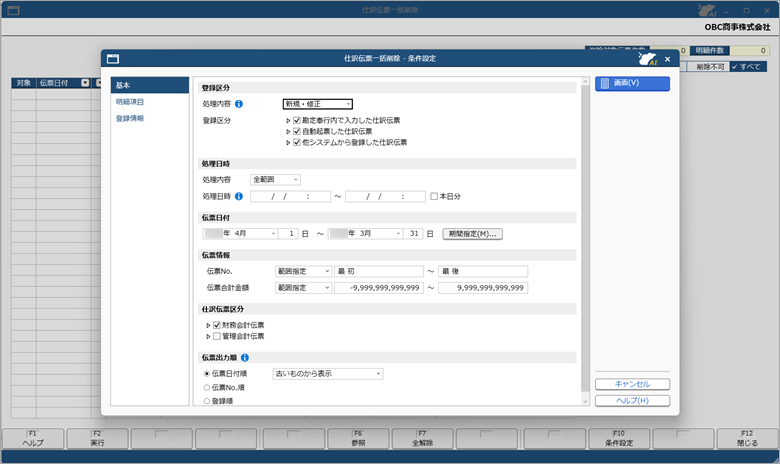
Task: Expand 自動起票した仕訳伝票 tree arrow
Action: coord(288,131)
